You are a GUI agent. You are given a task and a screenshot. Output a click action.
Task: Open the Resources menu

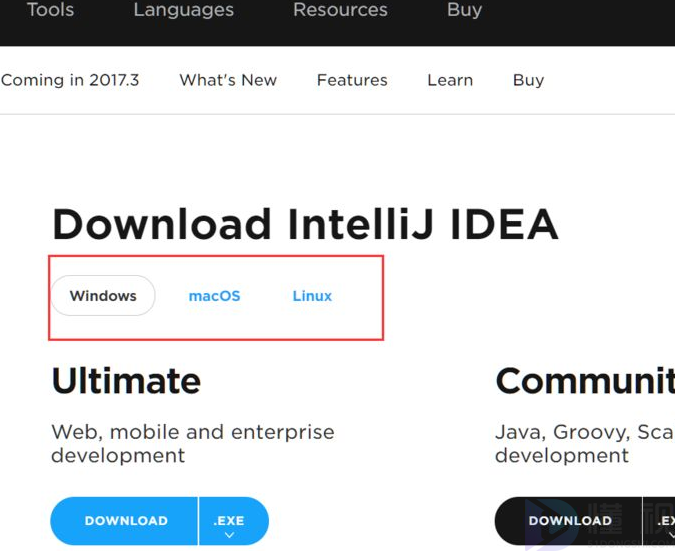pyautogui.click(x=340, y=9)
